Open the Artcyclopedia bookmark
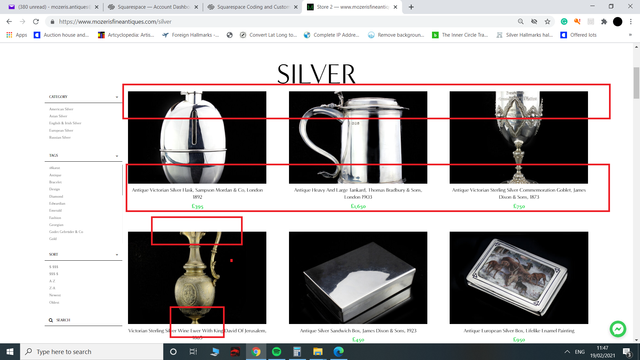The image size is (640, 360). (126, 35)
